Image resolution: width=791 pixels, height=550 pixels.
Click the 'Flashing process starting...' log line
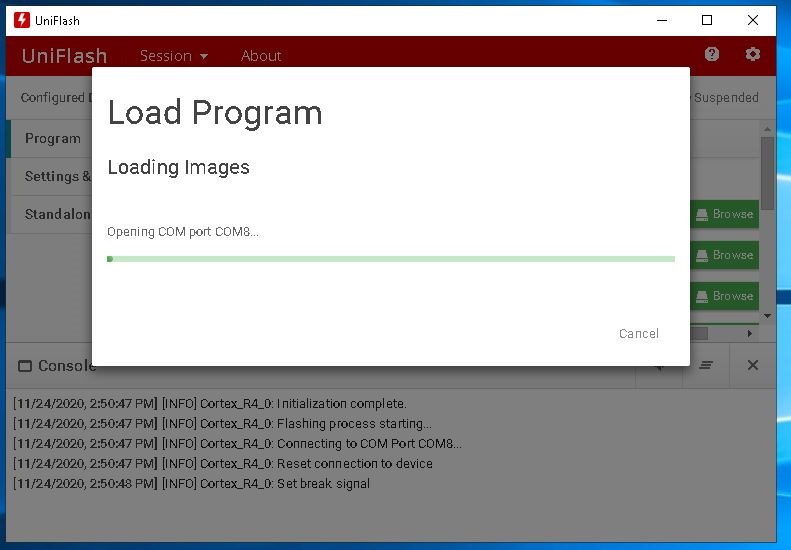coord(222,423)
